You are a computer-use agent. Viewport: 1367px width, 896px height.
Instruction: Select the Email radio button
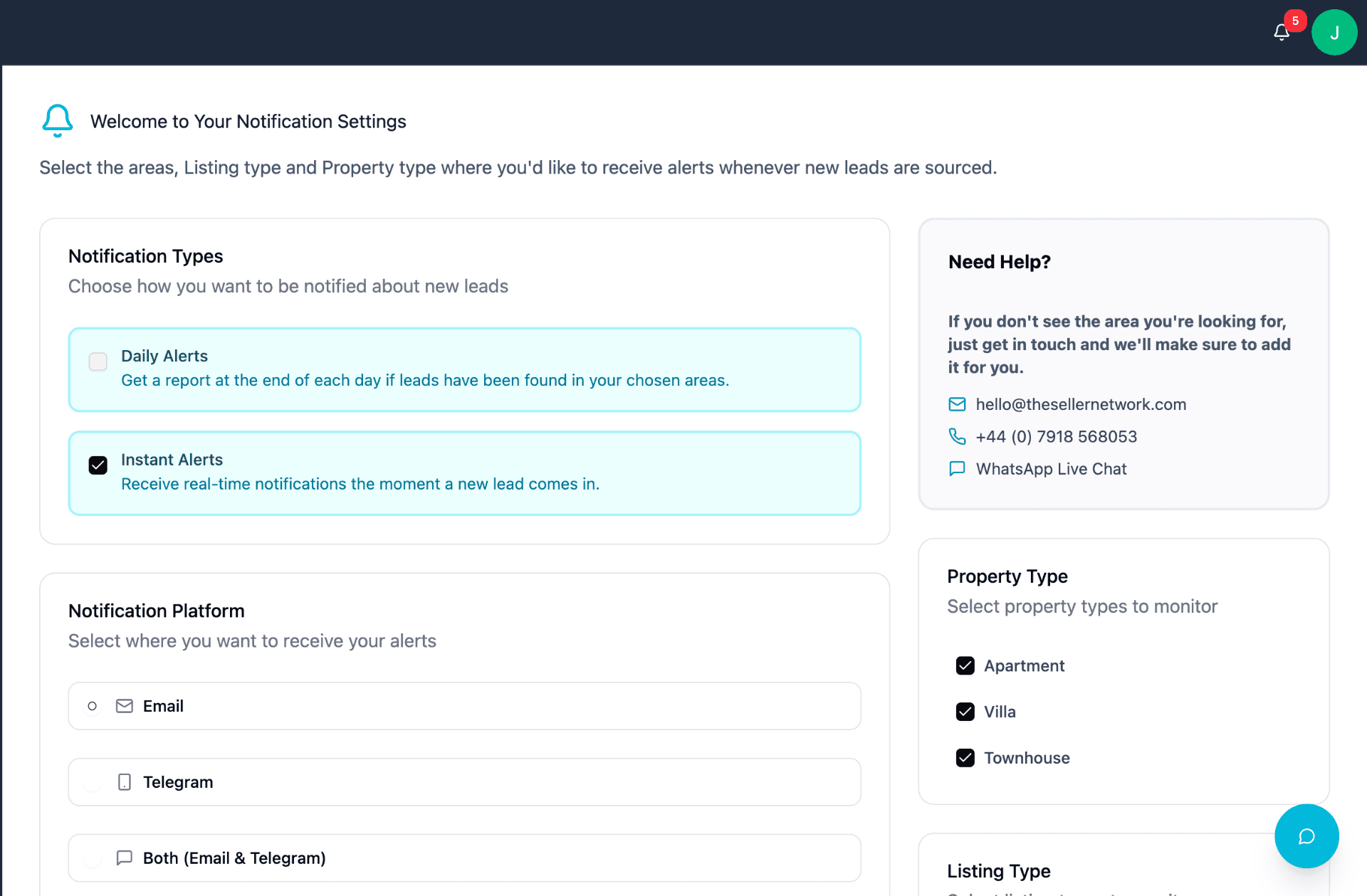92,706
